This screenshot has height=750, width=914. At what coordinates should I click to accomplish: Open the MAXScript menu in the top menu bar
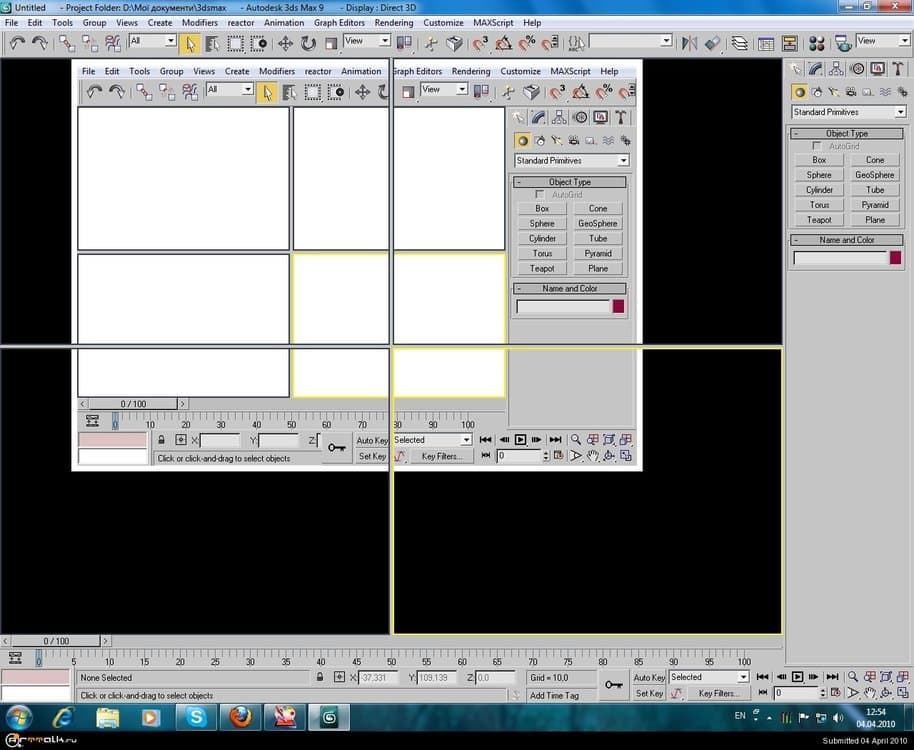click(x=493, y=22)
